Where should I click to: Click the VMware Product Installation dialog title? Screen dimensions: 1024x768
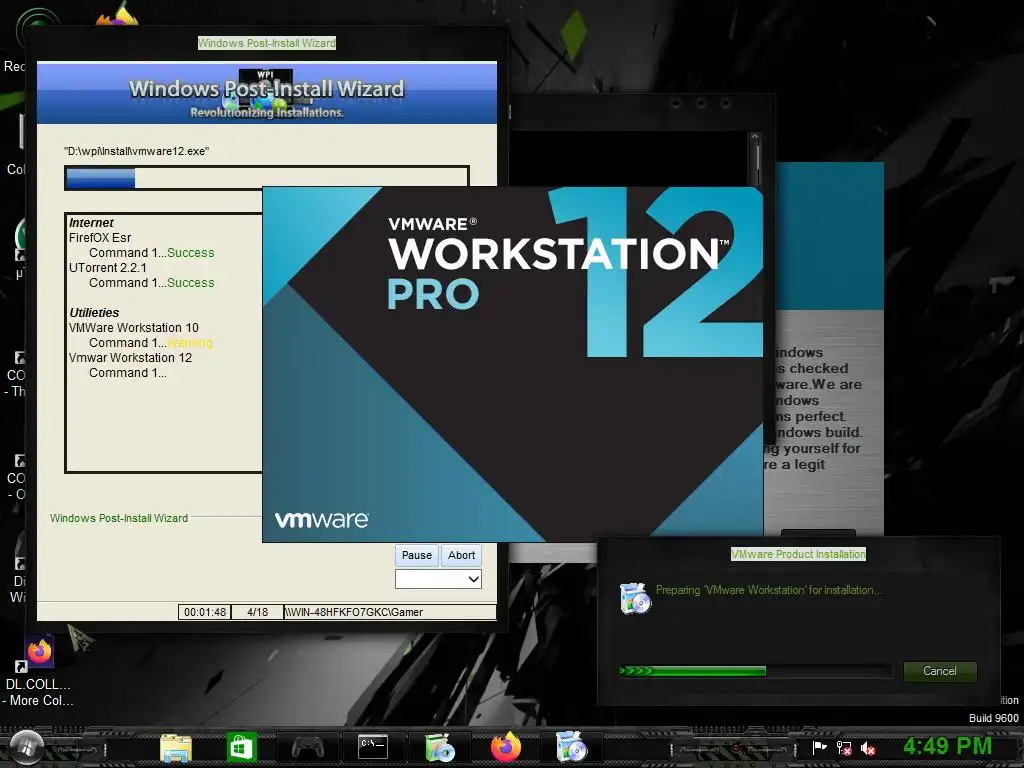click(x=798, y=554)
